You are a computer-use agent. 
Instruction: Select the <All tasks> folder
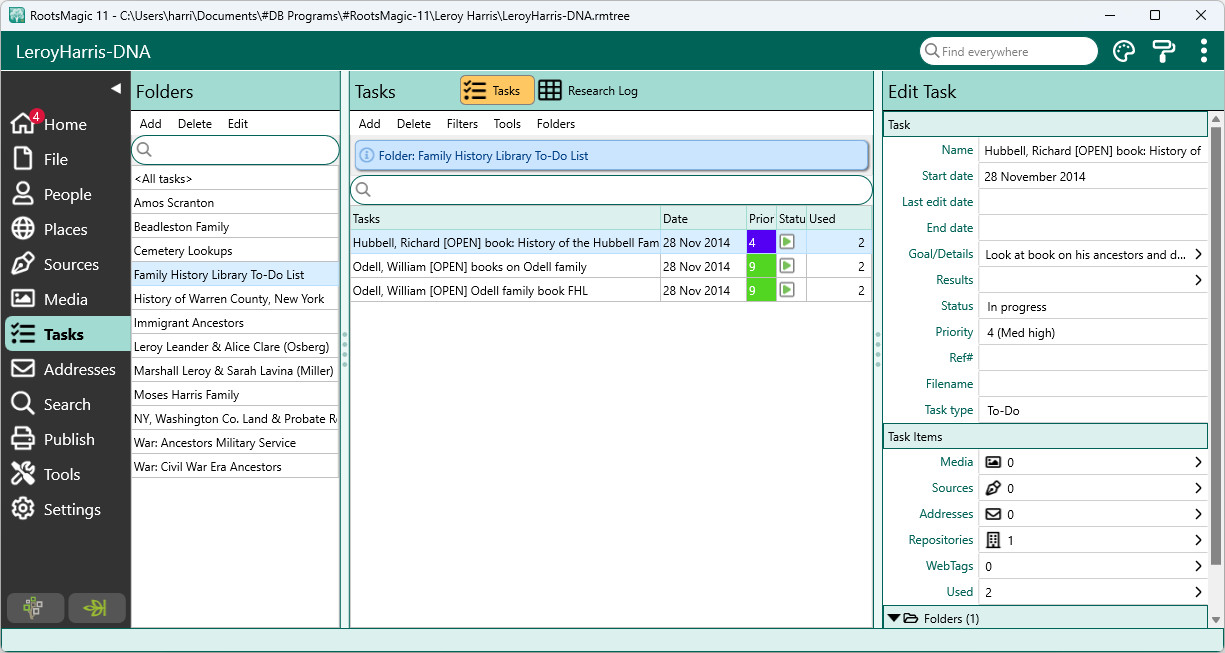pos(235,179)
